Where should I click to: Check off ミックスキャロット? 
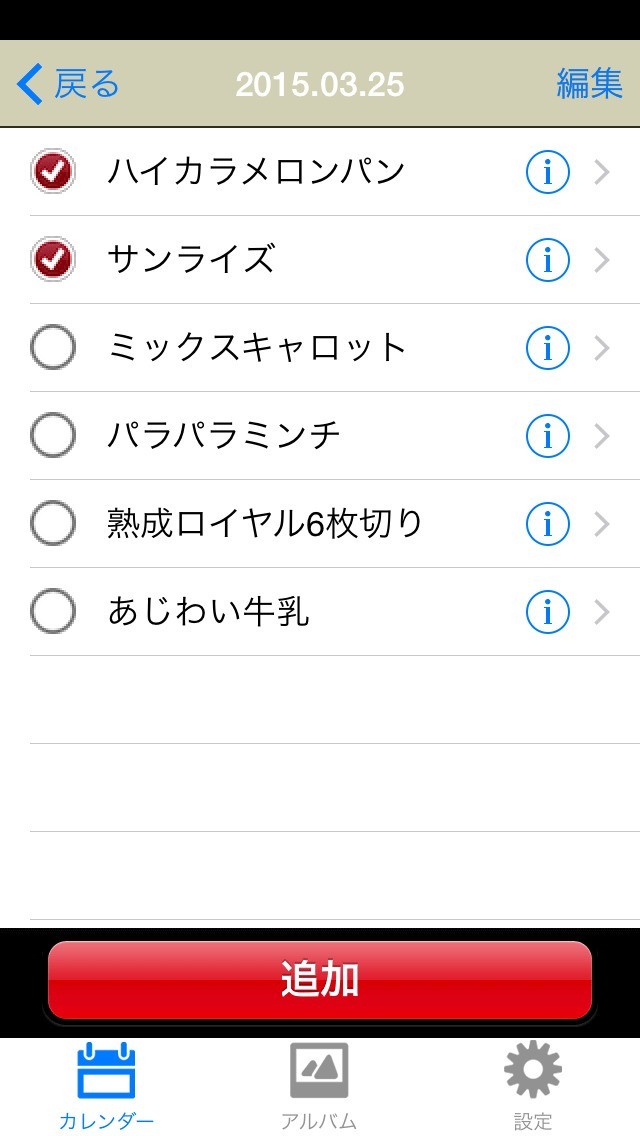(53, 348)
